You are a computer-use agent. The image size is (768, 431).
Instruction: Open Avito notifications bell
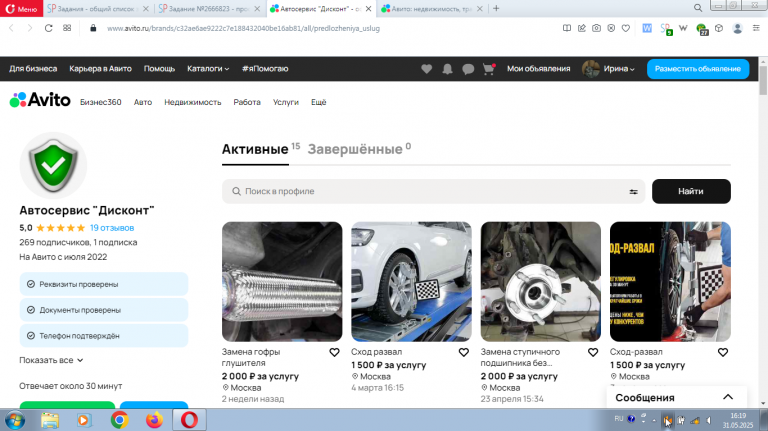(x=447, y=69)
